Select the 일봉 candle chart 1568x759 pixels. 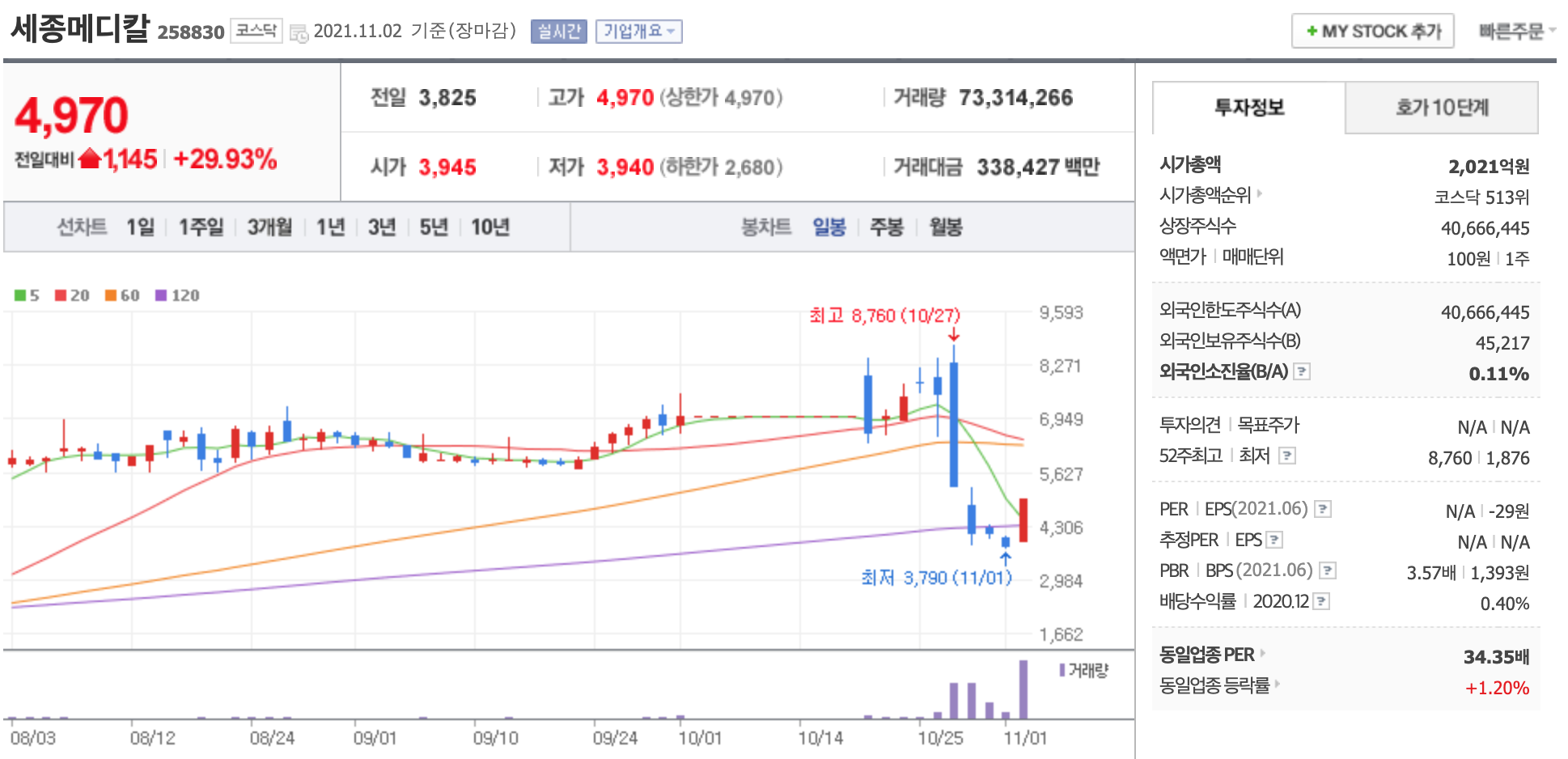829,227
